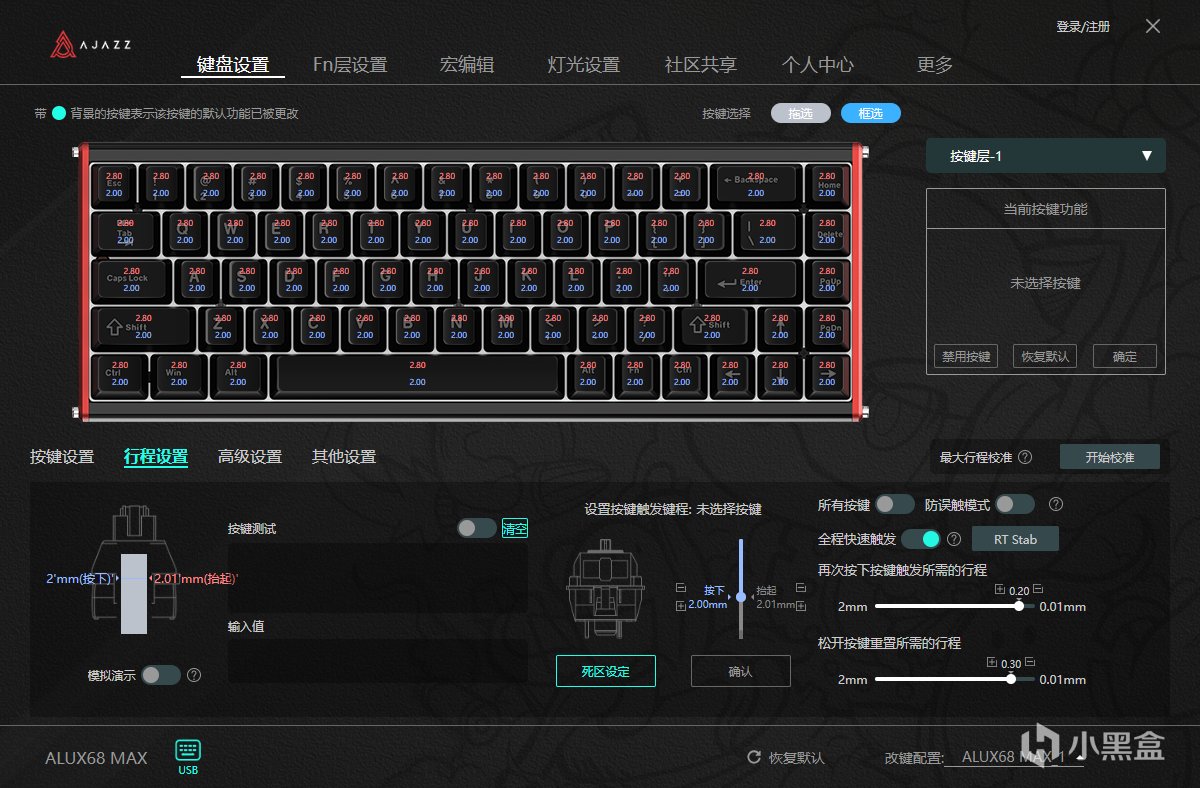Viewport: 1200px width, 788px height.
Task: Click the AJAZZ logo
Action: [91, 43]
